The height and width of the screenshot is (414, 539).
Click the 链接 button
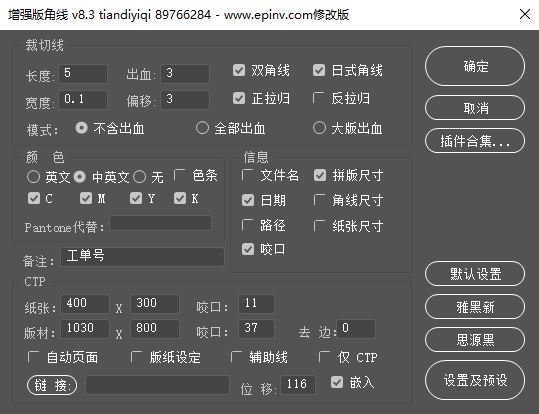(52, 385)
